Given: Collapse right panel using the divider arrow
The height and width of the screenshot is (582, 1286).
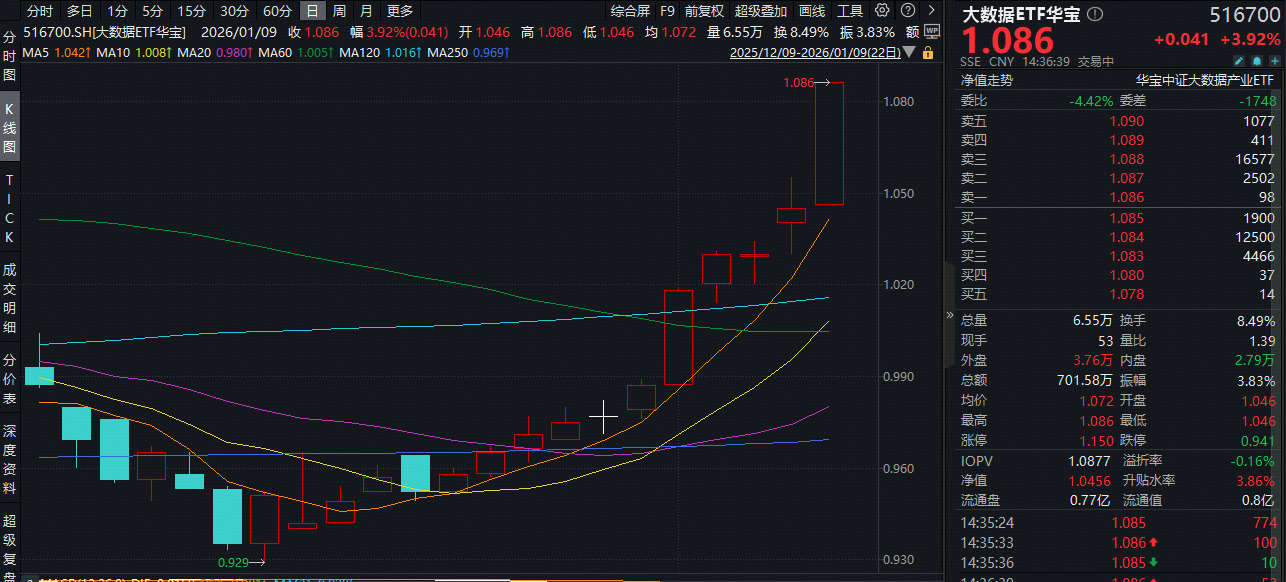Looking at the screenshot, I should (x=949, y=314).
